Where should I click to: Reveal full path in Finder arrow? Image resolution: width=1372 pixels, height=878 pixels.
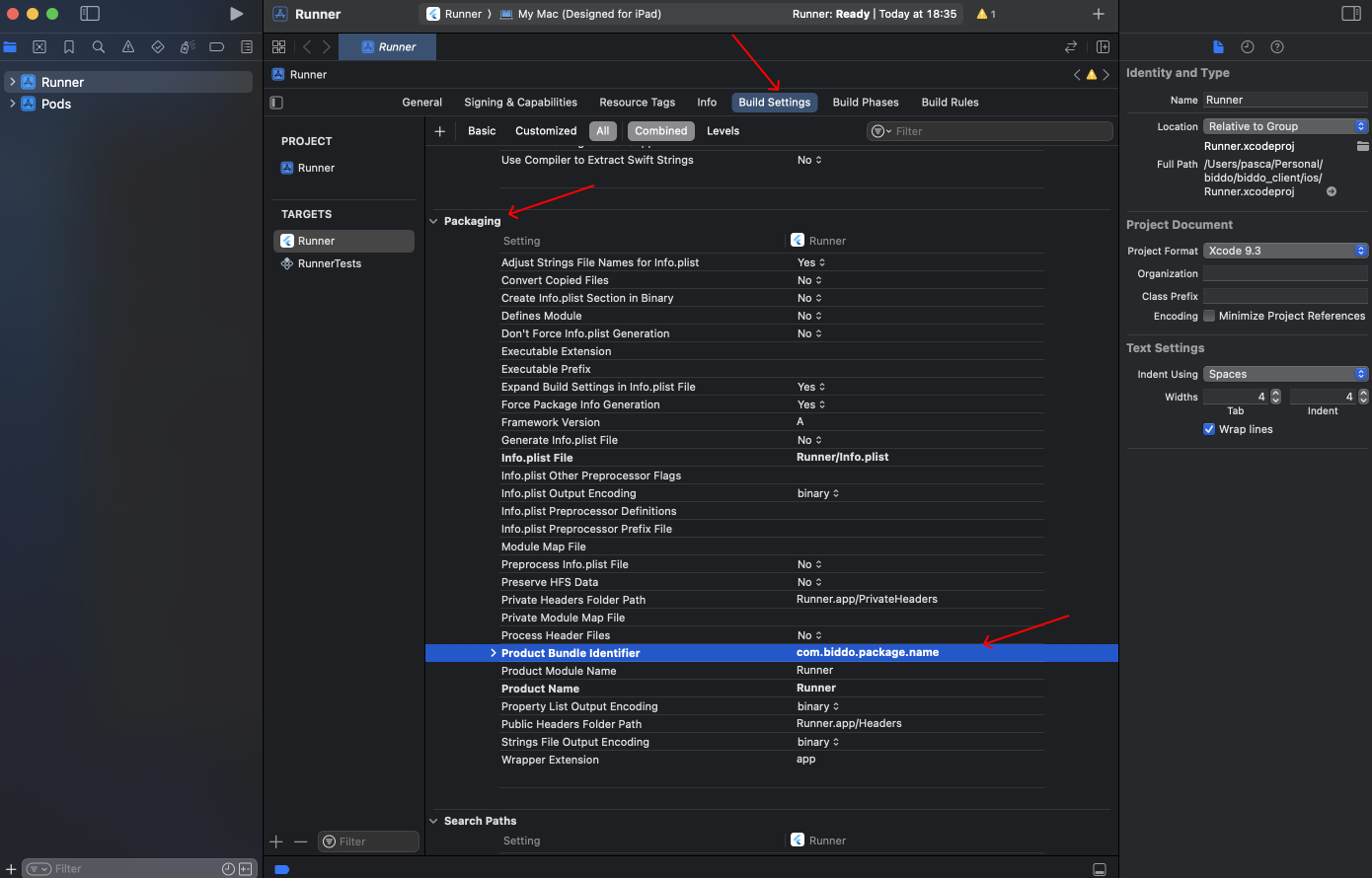[1332, 191]
